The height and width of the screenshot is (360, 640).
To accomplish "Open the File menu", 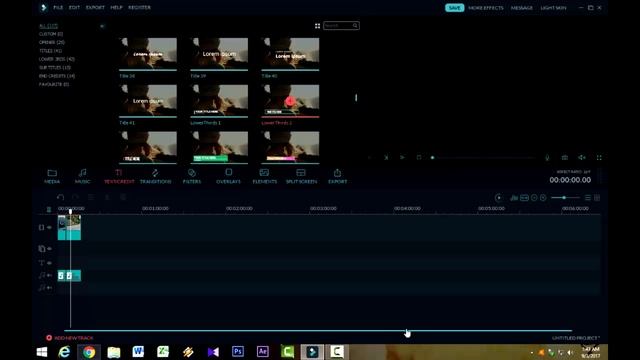I will [x=58, y=7].
